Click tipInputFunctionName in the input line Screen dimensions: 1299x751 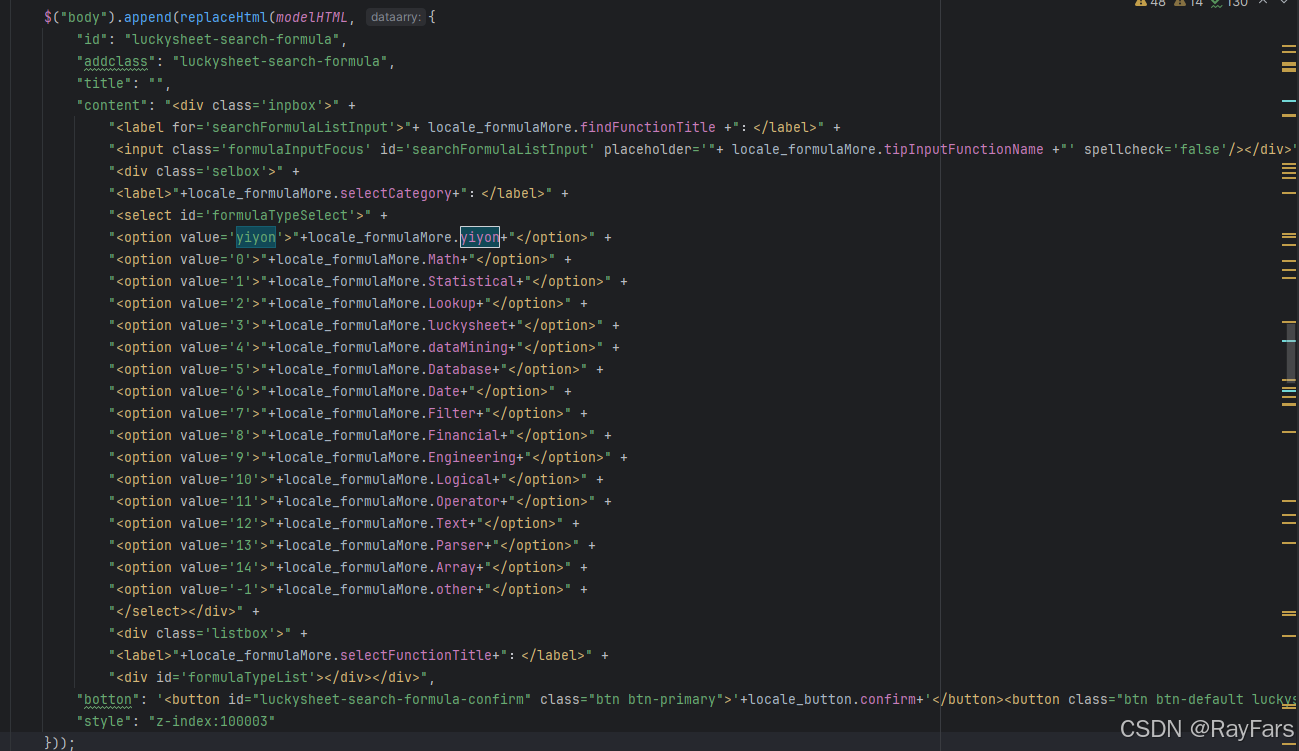963,149
